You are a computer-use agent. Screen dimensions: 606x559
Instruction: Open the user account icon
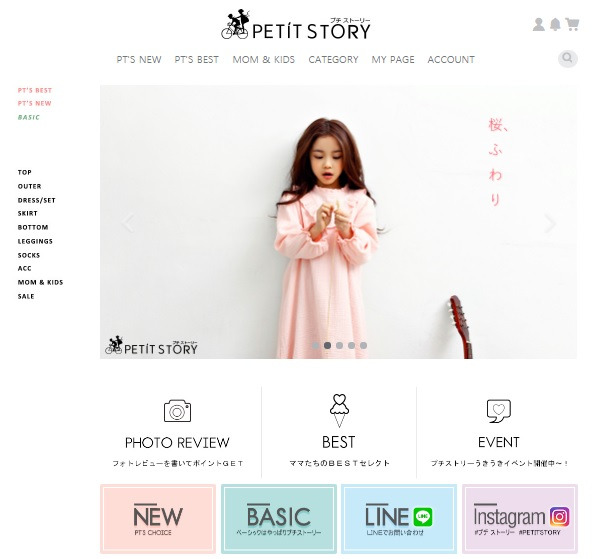538,24
